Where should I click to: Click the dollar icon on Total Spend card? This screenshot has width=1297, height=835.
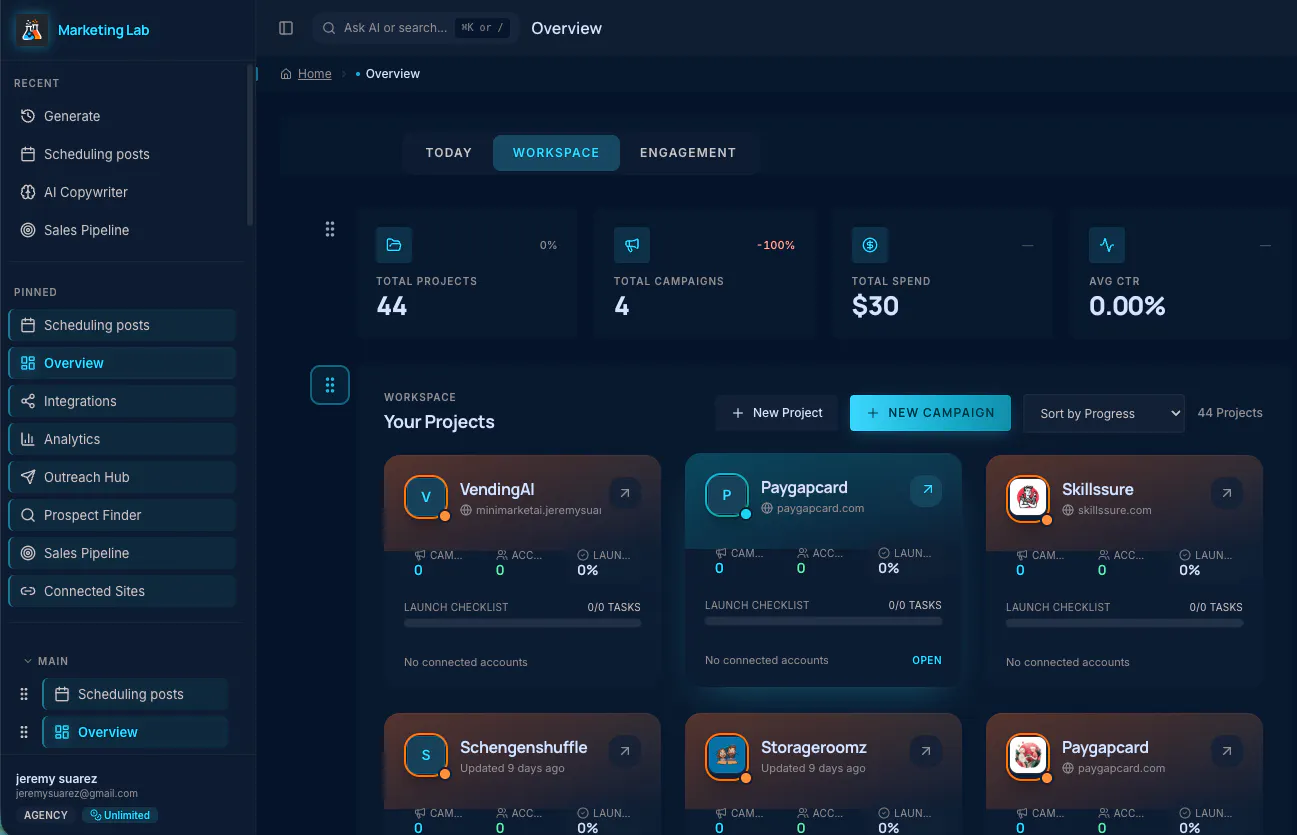(x=870, y=245)
